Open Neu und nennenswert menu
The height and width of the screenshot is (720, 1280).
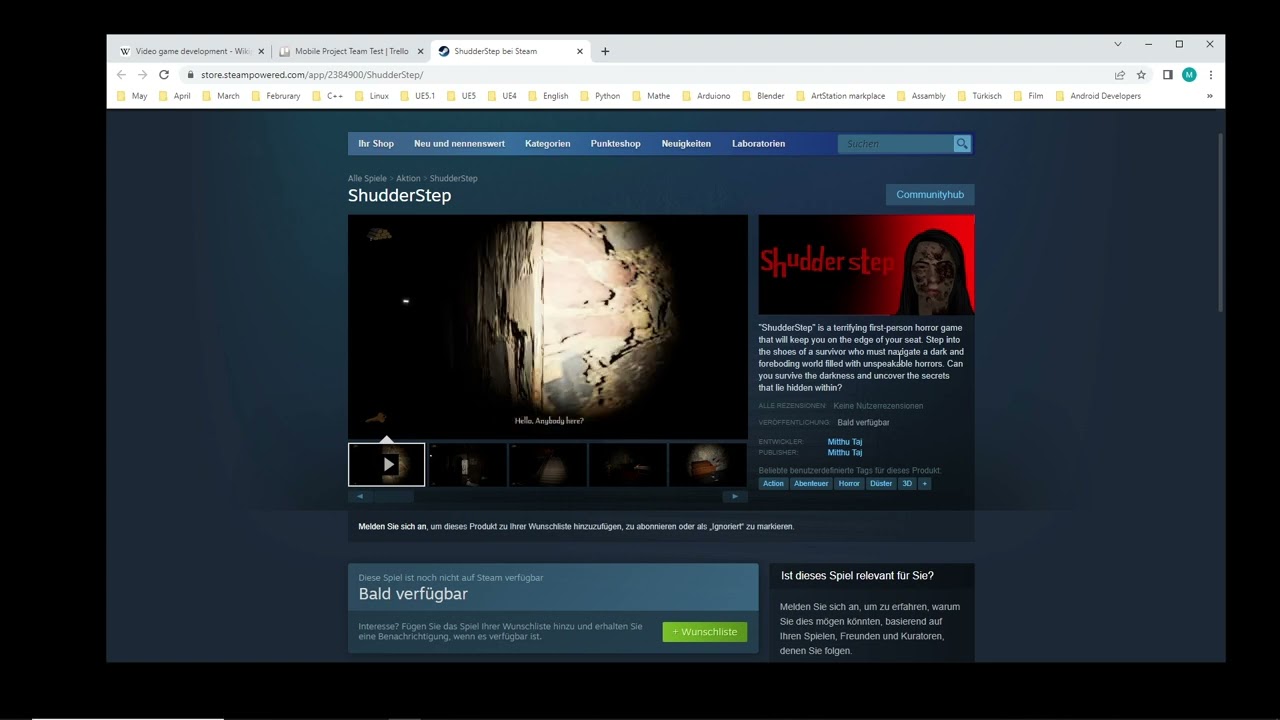459,144
